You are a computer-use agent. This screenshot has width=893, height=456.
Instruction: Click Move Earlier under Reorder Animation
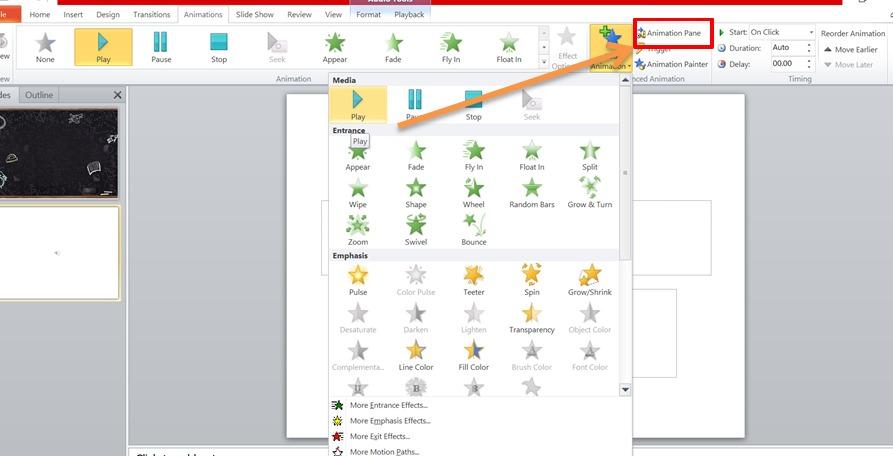click(851, 50)
